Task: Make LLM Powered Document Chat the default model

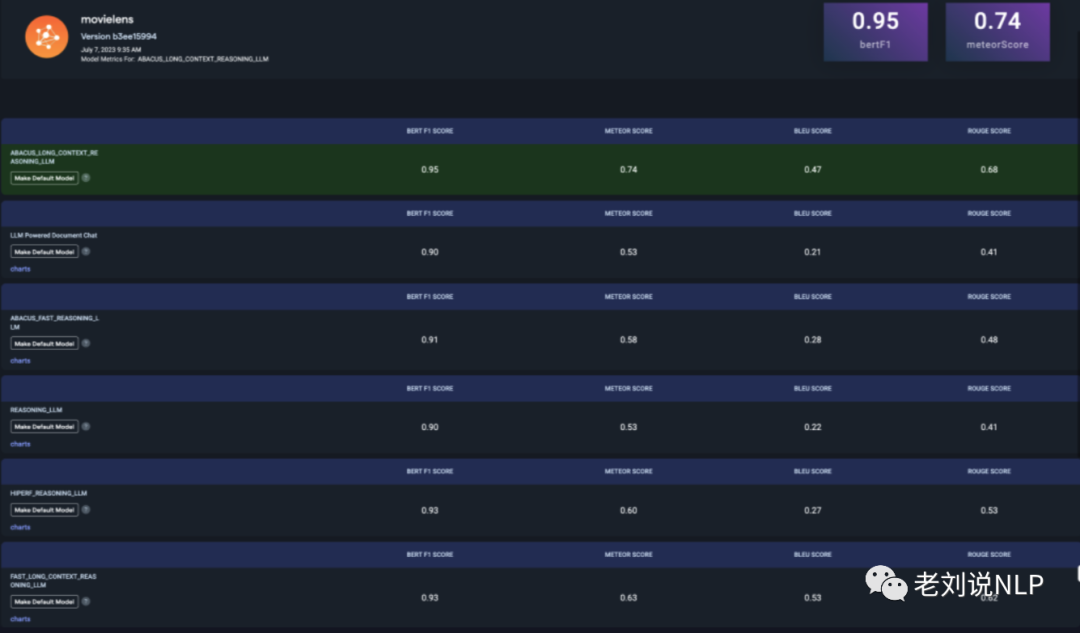Action: pos(44,251)
